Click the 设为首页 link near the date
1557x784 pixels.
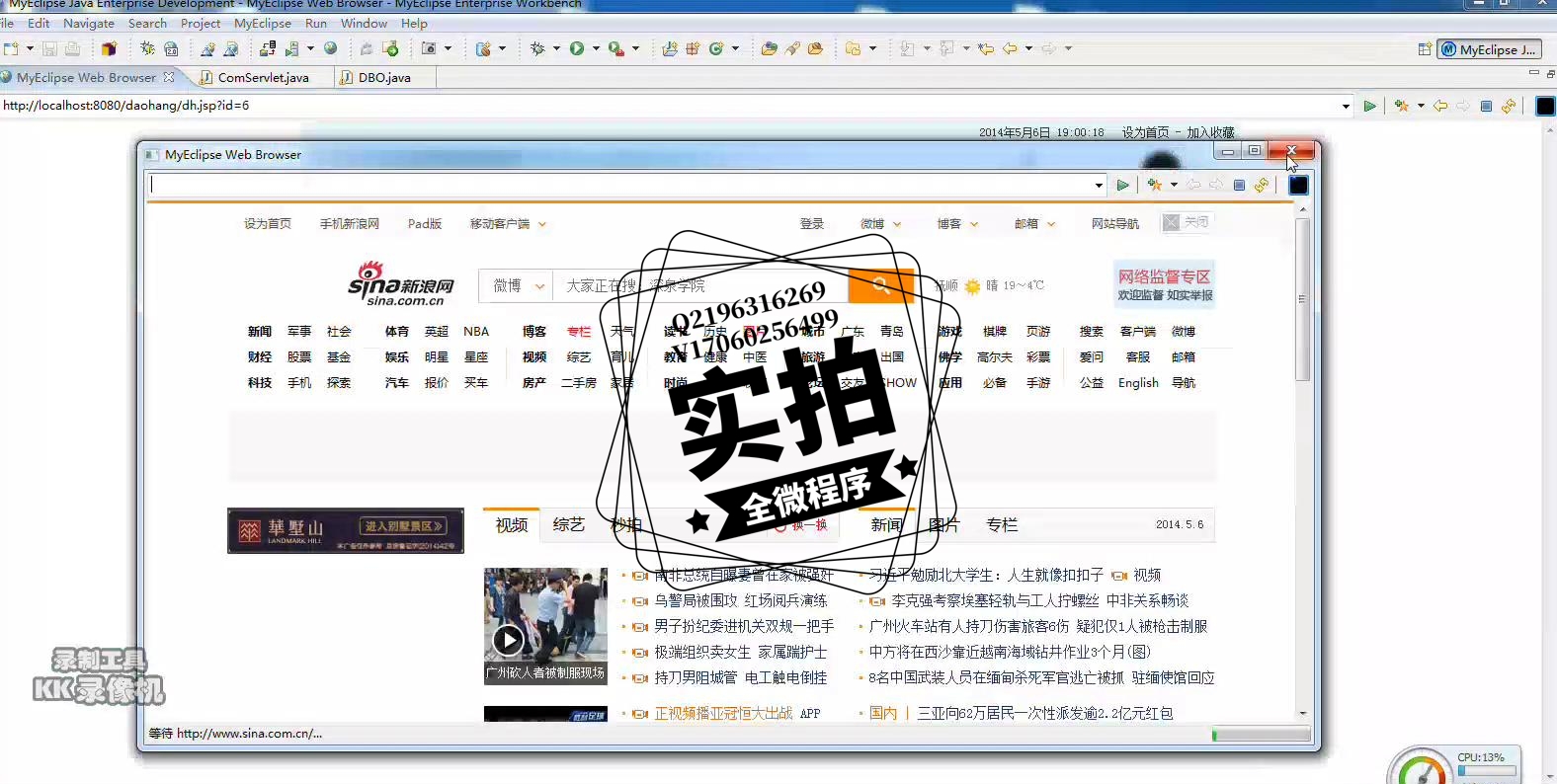point(1145,132)
